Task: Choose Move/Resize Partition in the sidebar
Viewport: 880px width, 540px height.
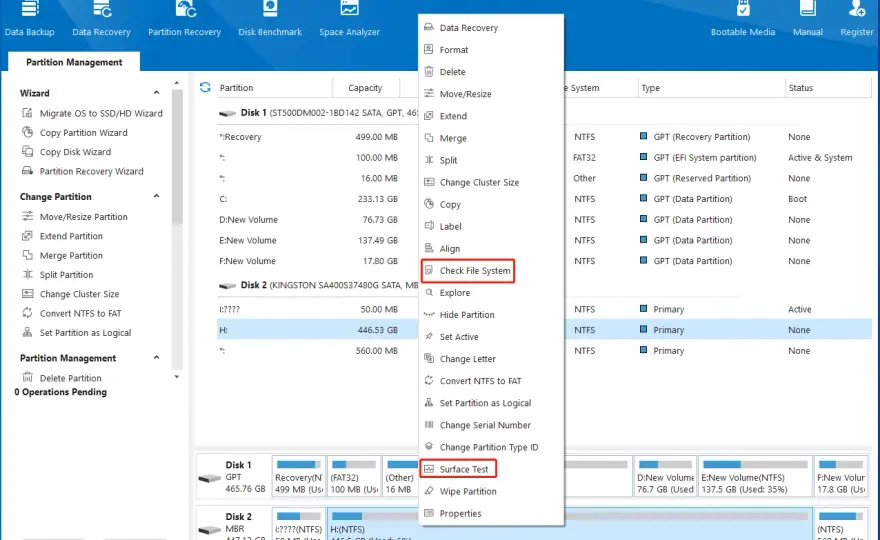Action: click(75, 217)
